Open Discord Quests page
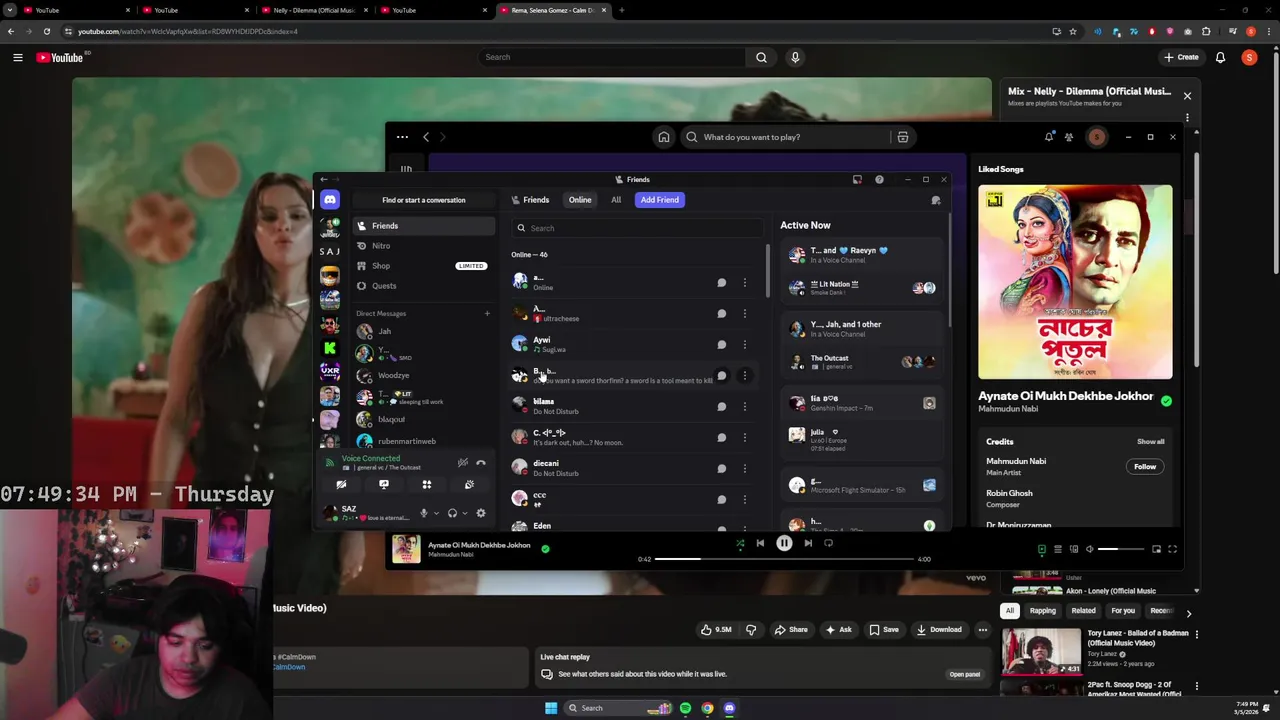Viewport: 1280px width, 720px height. pyautogui.click(x=423, y=286)
